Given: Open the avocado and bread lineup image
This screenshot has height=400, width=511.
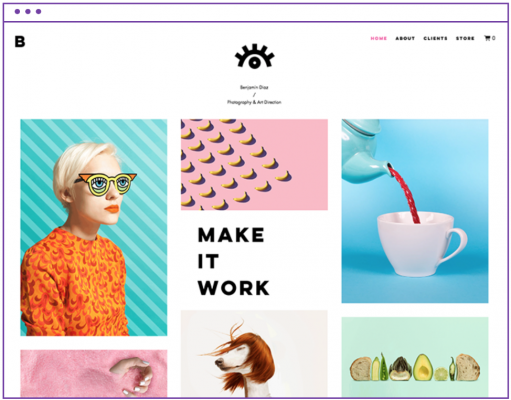Looking at the screenshot, I should (x=415, y=357).
